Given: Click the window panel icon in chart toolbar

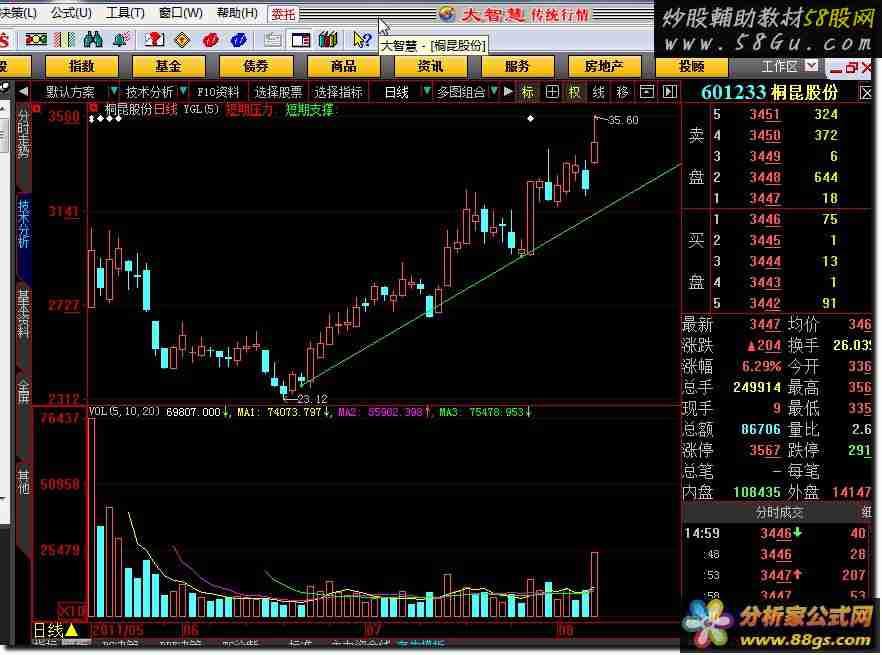Looking at the screenshot, I should click(647, 92).
